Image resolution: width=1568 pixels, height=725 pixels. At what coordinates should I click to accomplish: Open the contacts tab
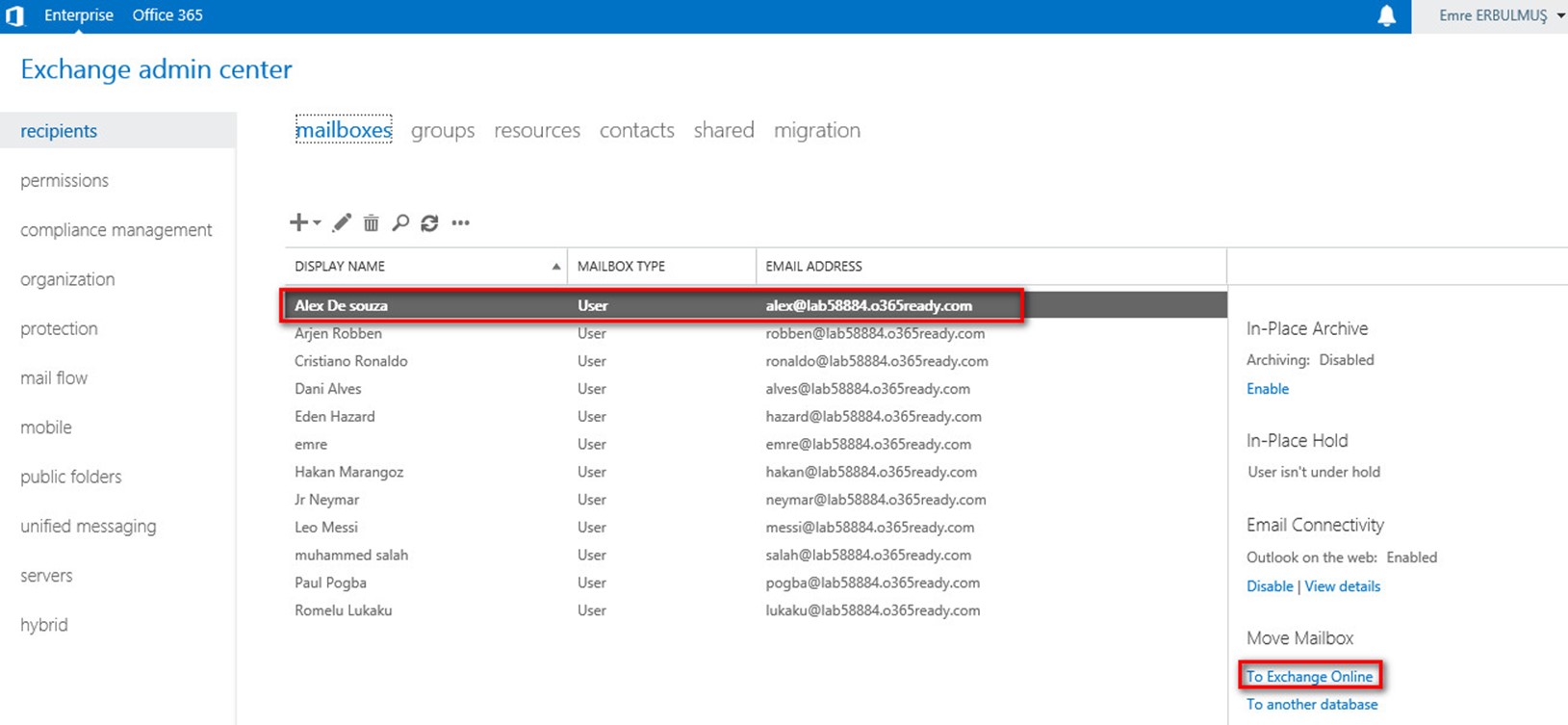tap(636, 130)
